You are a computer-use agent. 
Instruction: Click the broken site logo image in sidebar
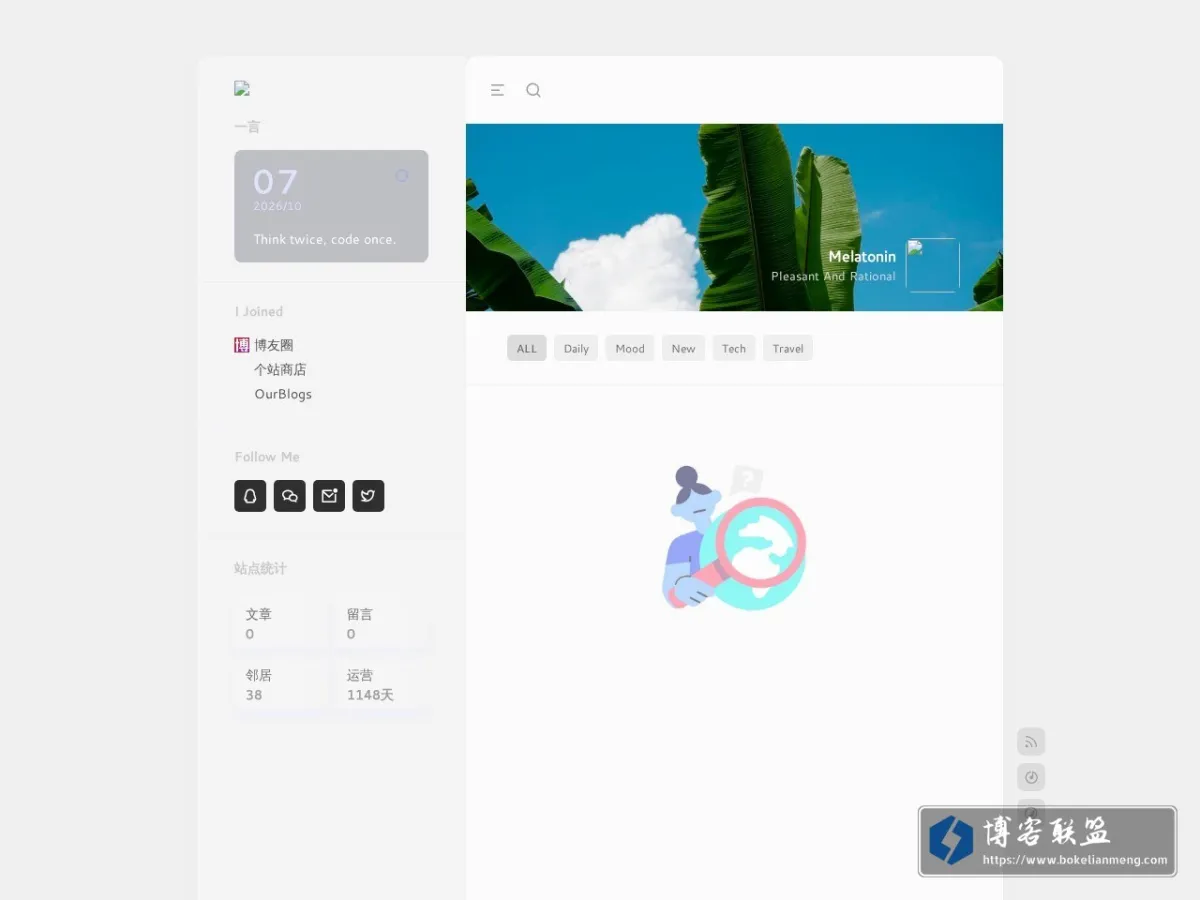tap(242, 89)
